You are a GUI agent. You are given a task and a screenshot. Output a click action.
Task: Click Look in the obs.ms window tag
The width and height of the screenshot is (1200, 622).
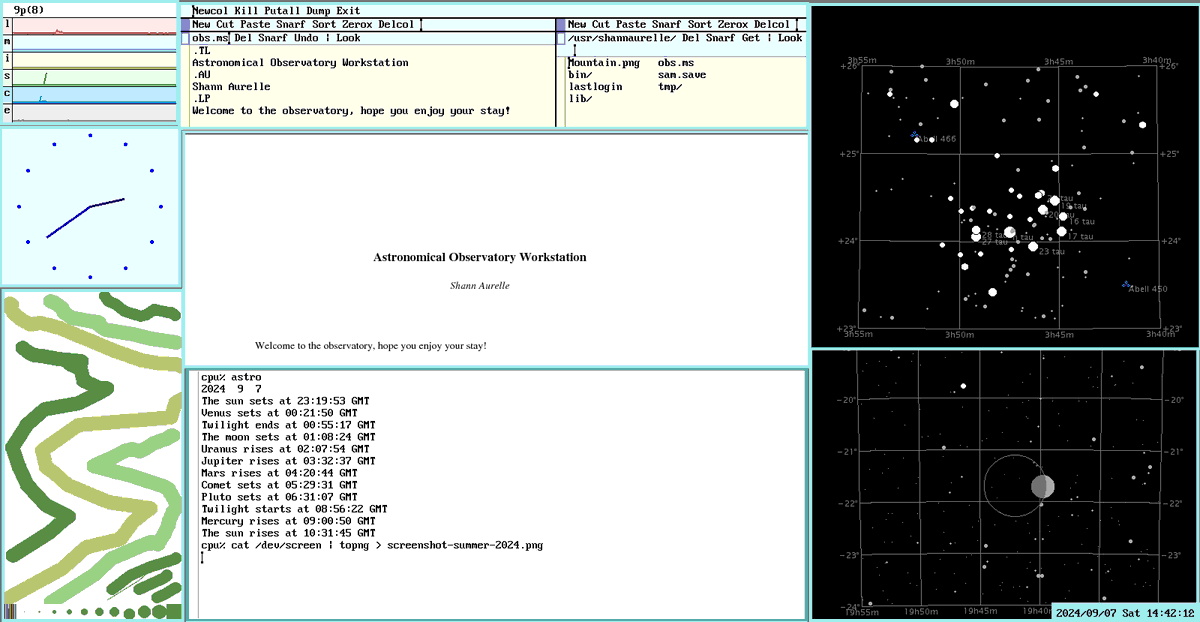[x=348, y=38]
